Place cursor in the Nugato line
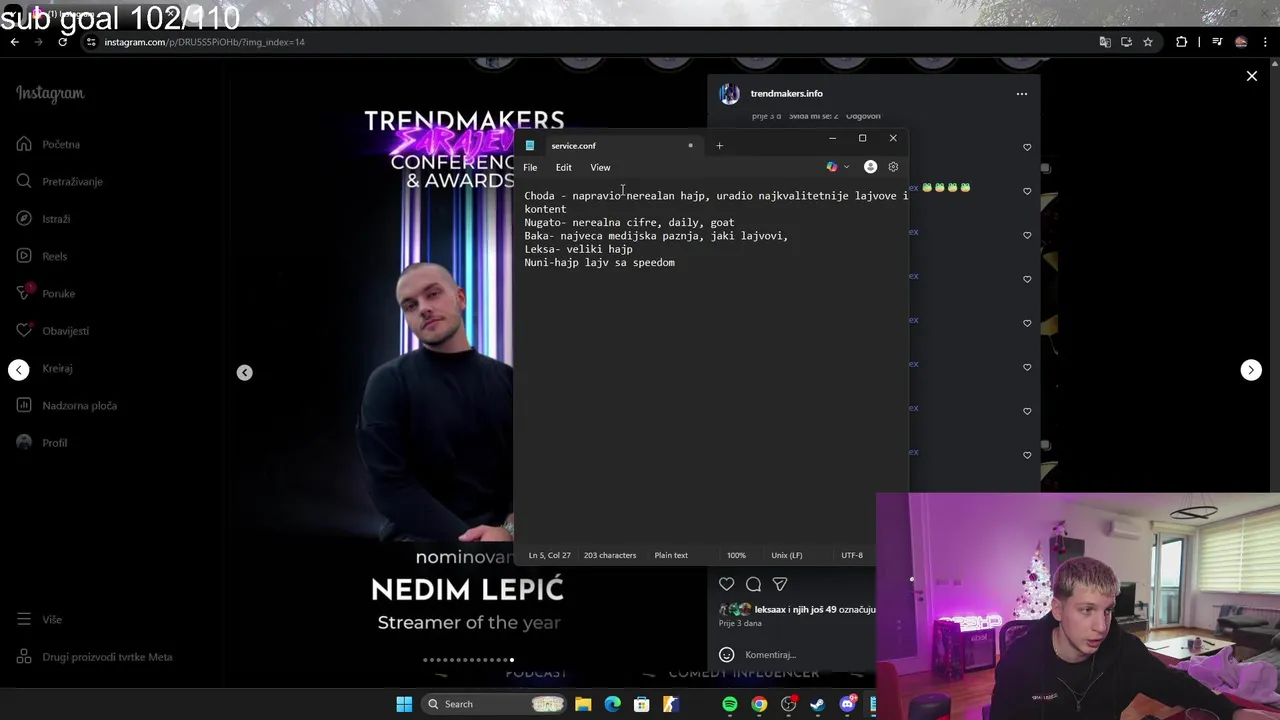The width and height of the screenshot is (1280, 720). point(629,222)
